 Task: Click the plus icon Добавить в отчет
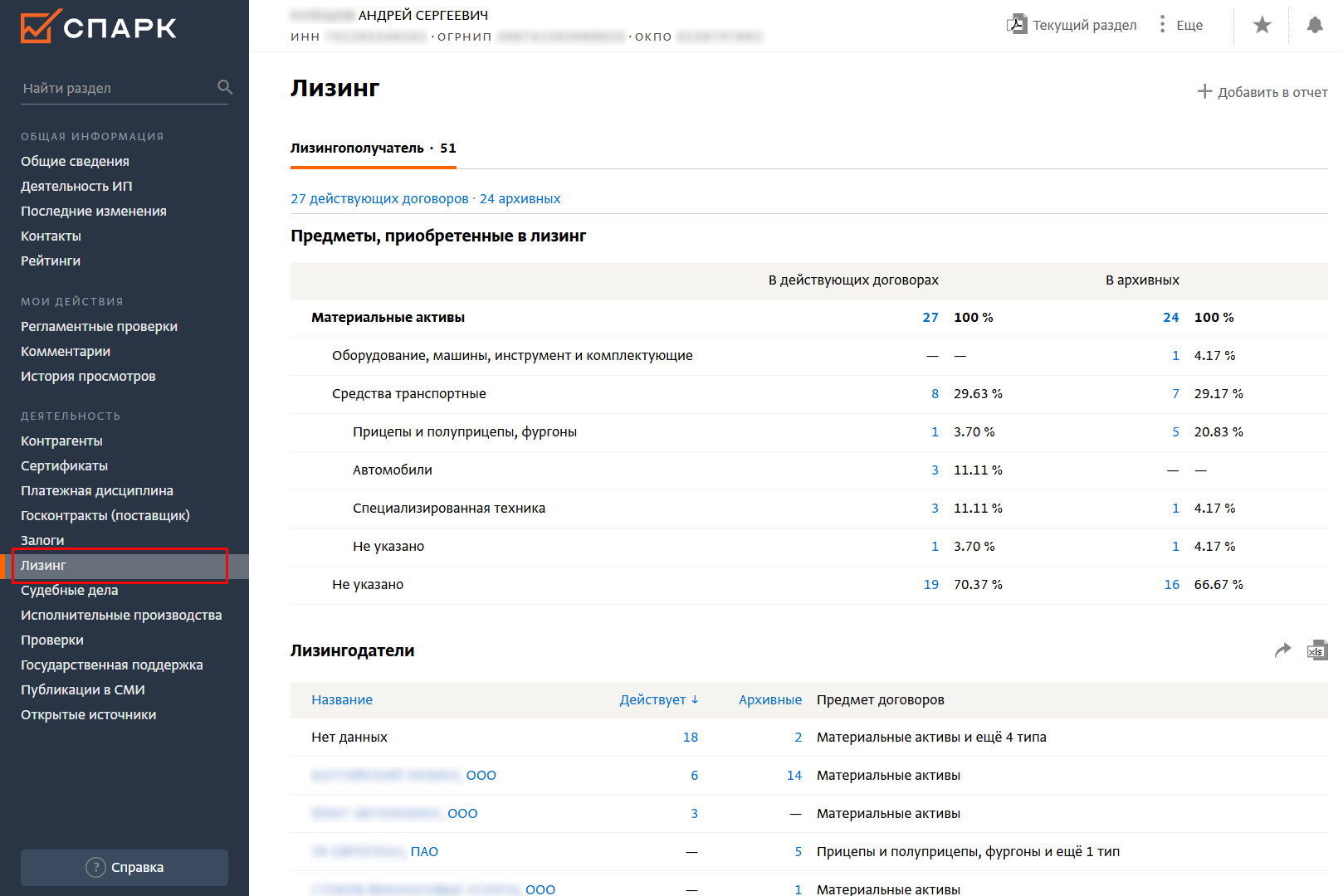(x=1204, y=91)
